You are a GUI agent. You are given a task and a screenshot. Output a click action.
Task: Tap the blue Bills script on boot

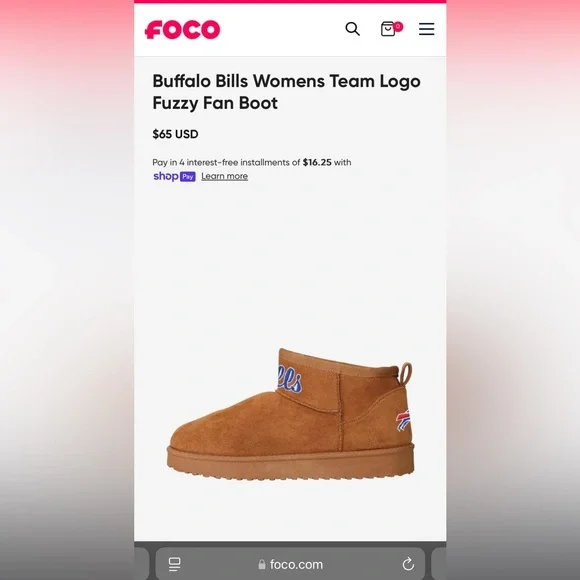(x=290, y=379)
